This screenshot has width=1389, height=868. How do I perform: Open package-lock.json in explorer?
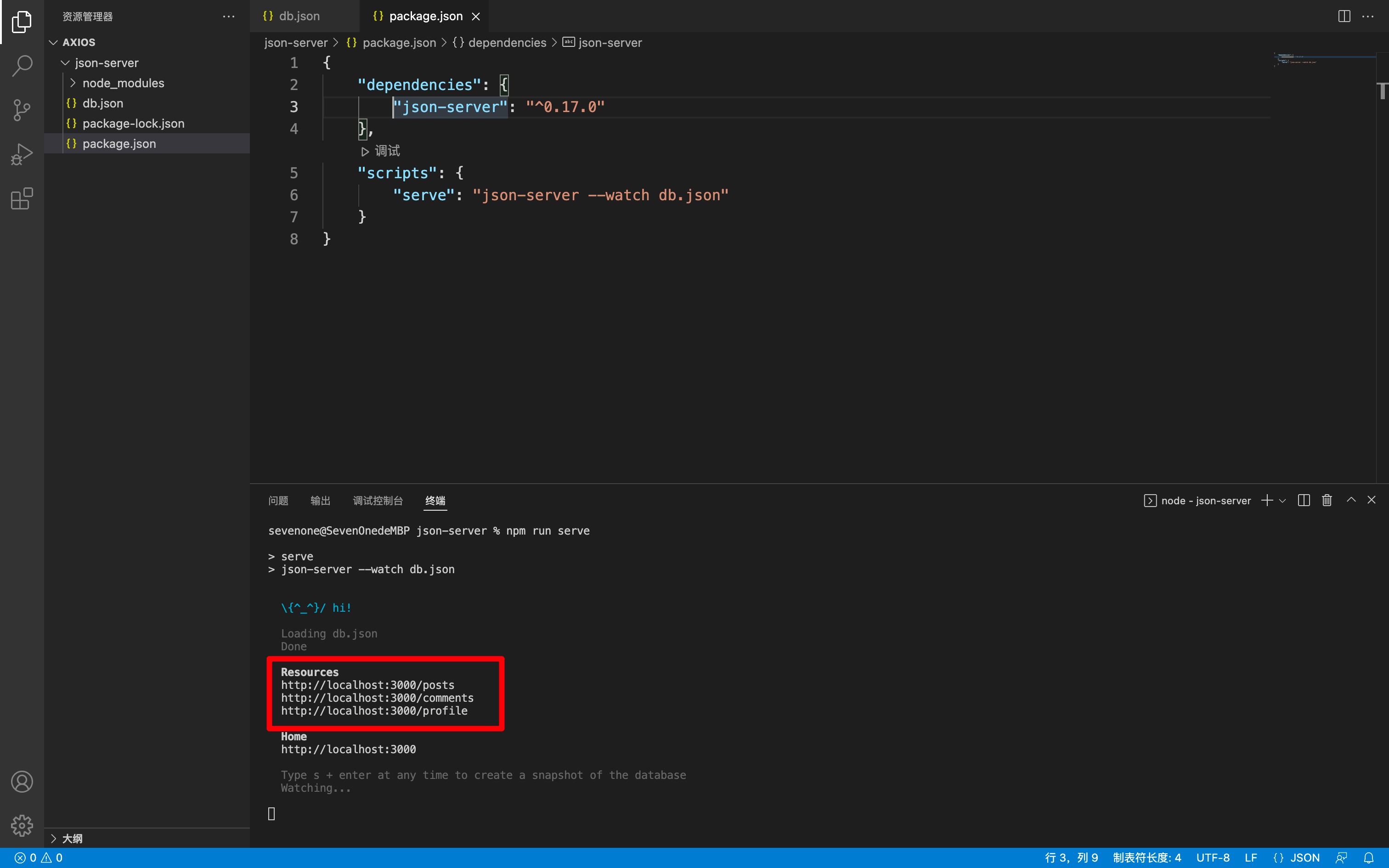coord(133,124)
